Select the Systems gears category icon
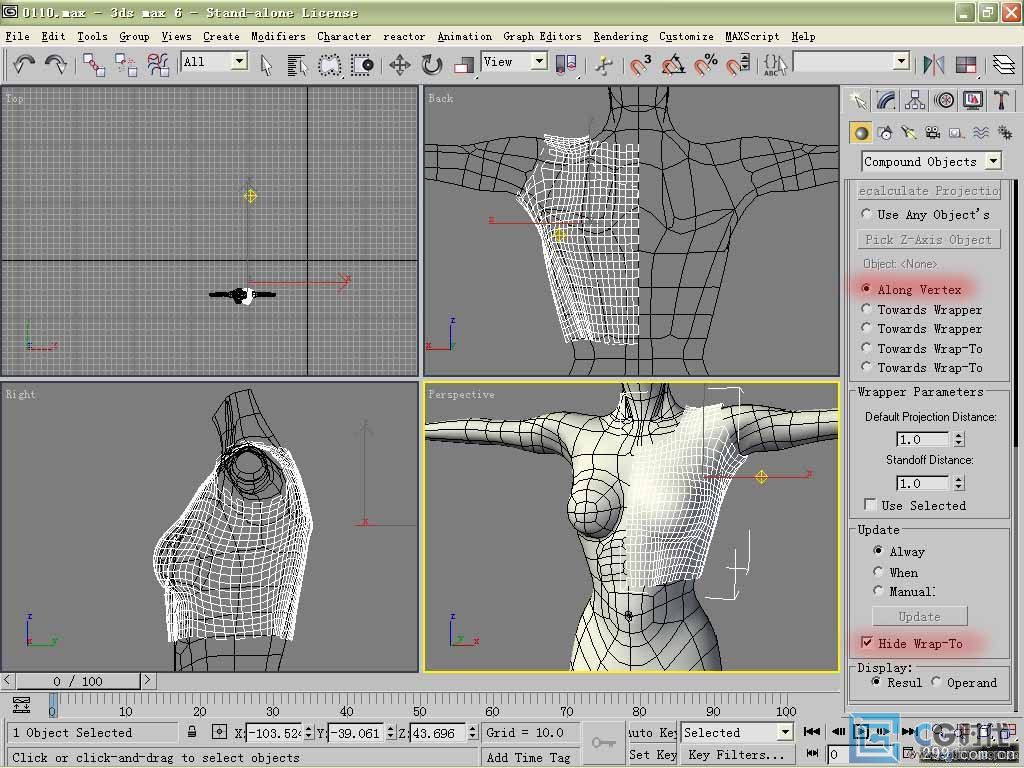Image resolution: width=1024 pixels, height=768 pixels. coord(1004,133)
